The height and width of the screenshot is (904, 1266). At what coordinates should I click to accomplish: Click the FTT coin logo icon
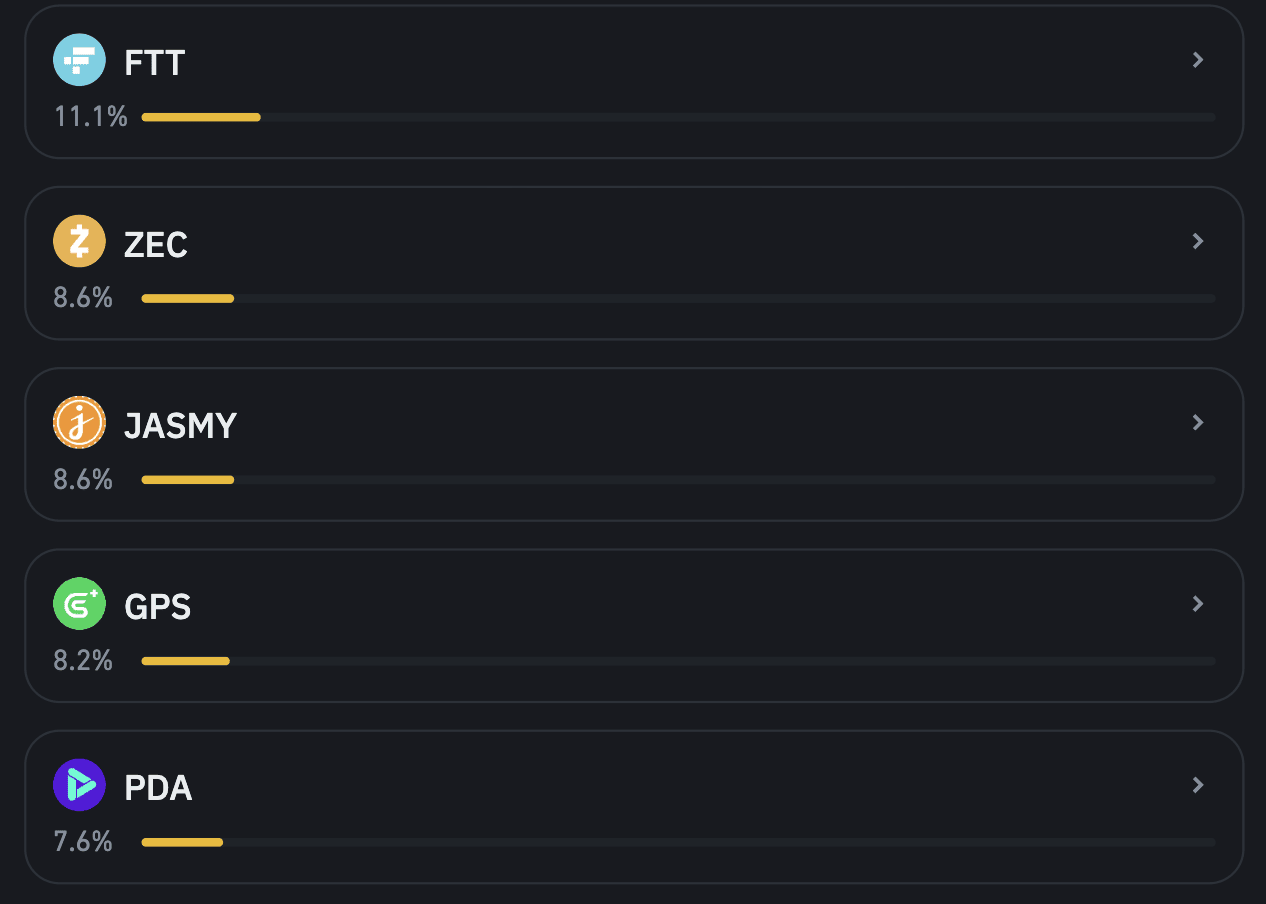pos(79,60)
